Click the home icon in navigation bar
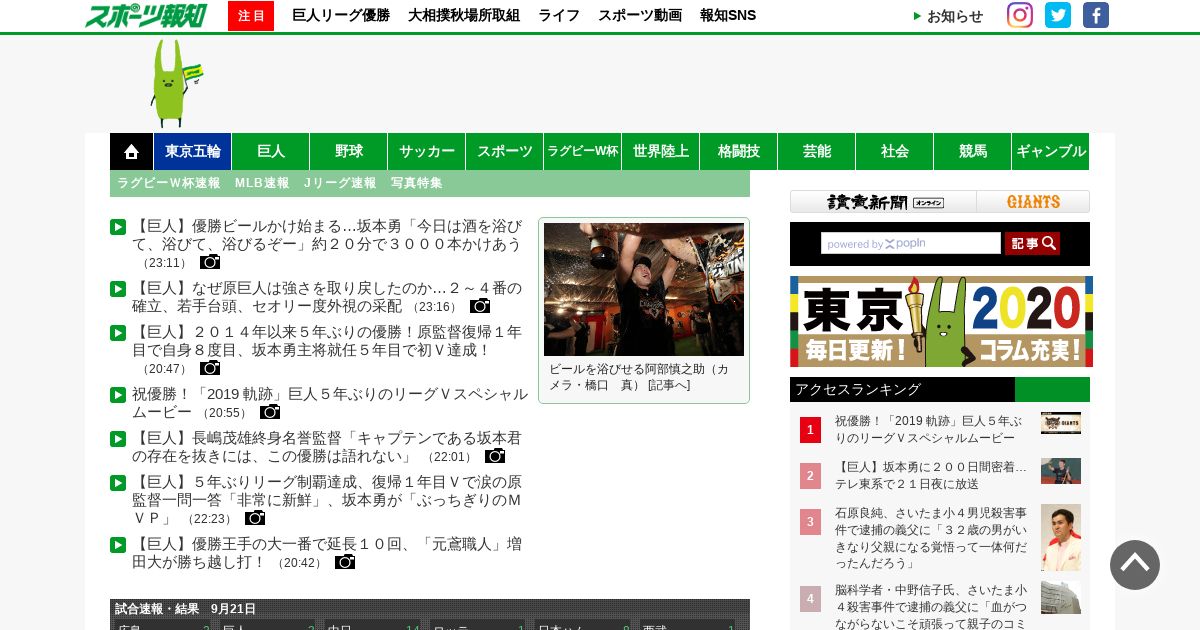This screenshot has width=1200, height=630. coord(131,152)
